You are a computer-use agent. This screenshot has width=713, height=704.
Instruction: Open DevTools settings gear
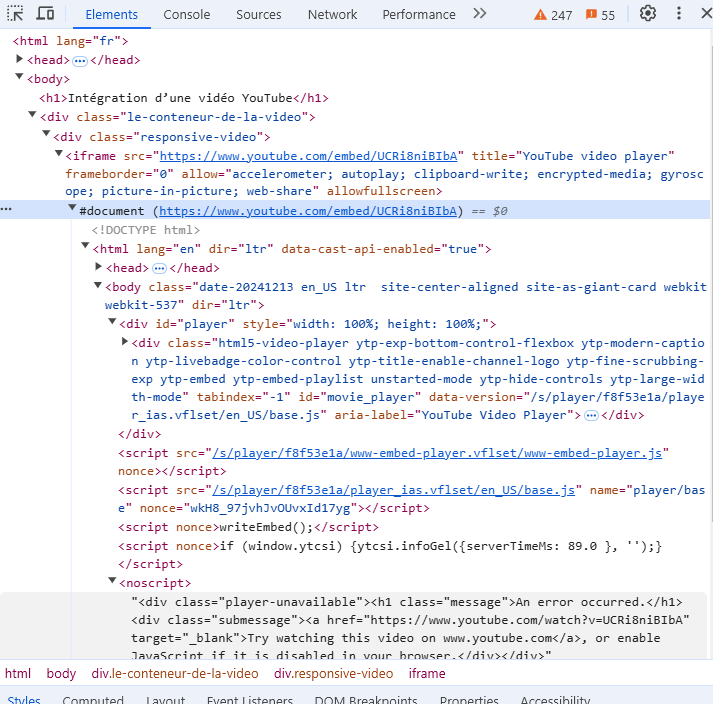tap(648, 14)
